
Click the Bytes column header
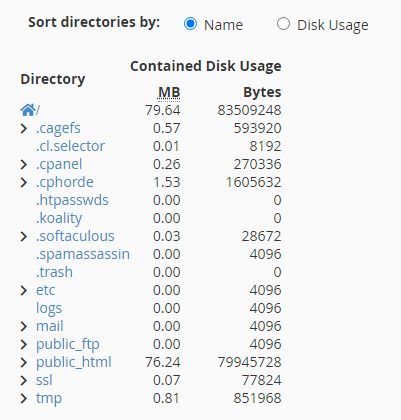pos(262,92)
